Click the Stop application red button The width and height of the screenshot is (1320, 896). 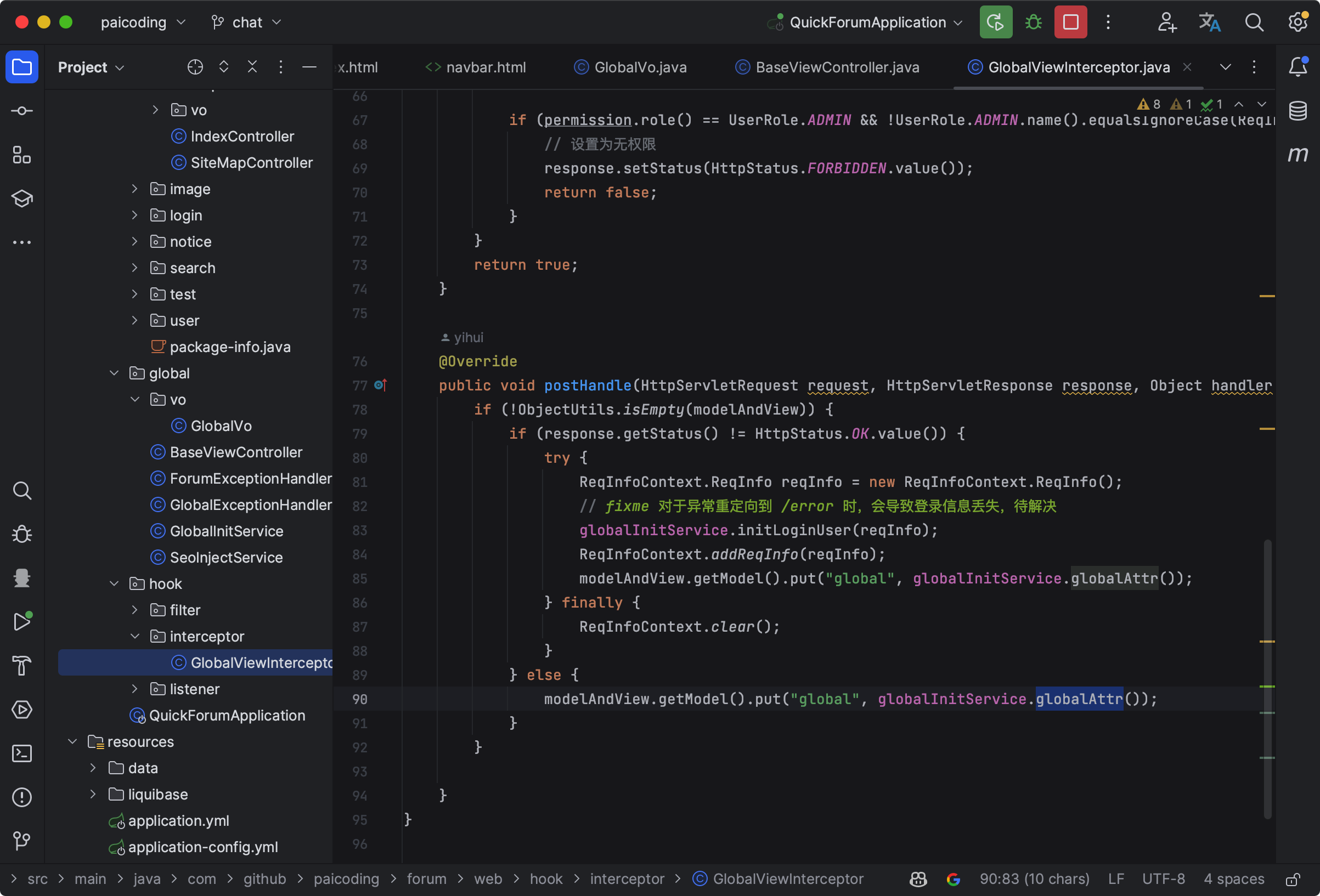point(1070,22)
